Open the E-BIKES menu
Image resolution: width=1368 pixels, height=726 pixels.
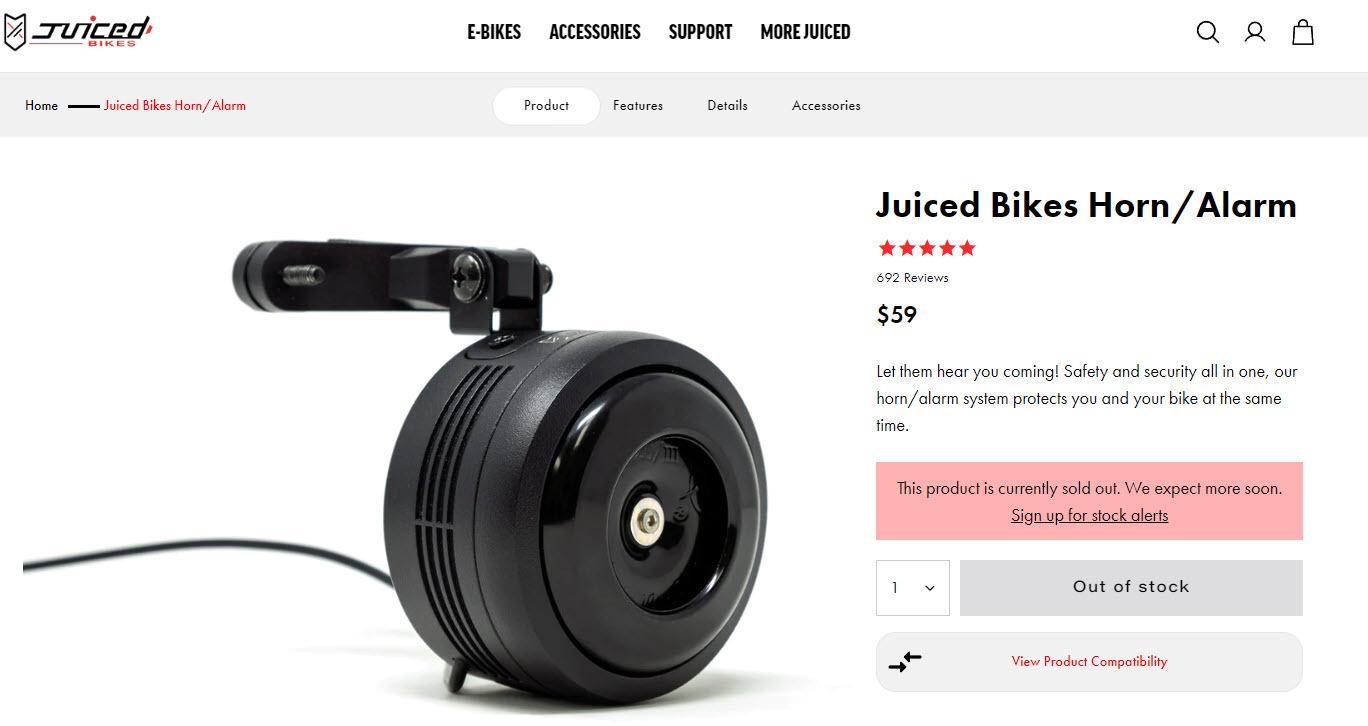(494, 32)
